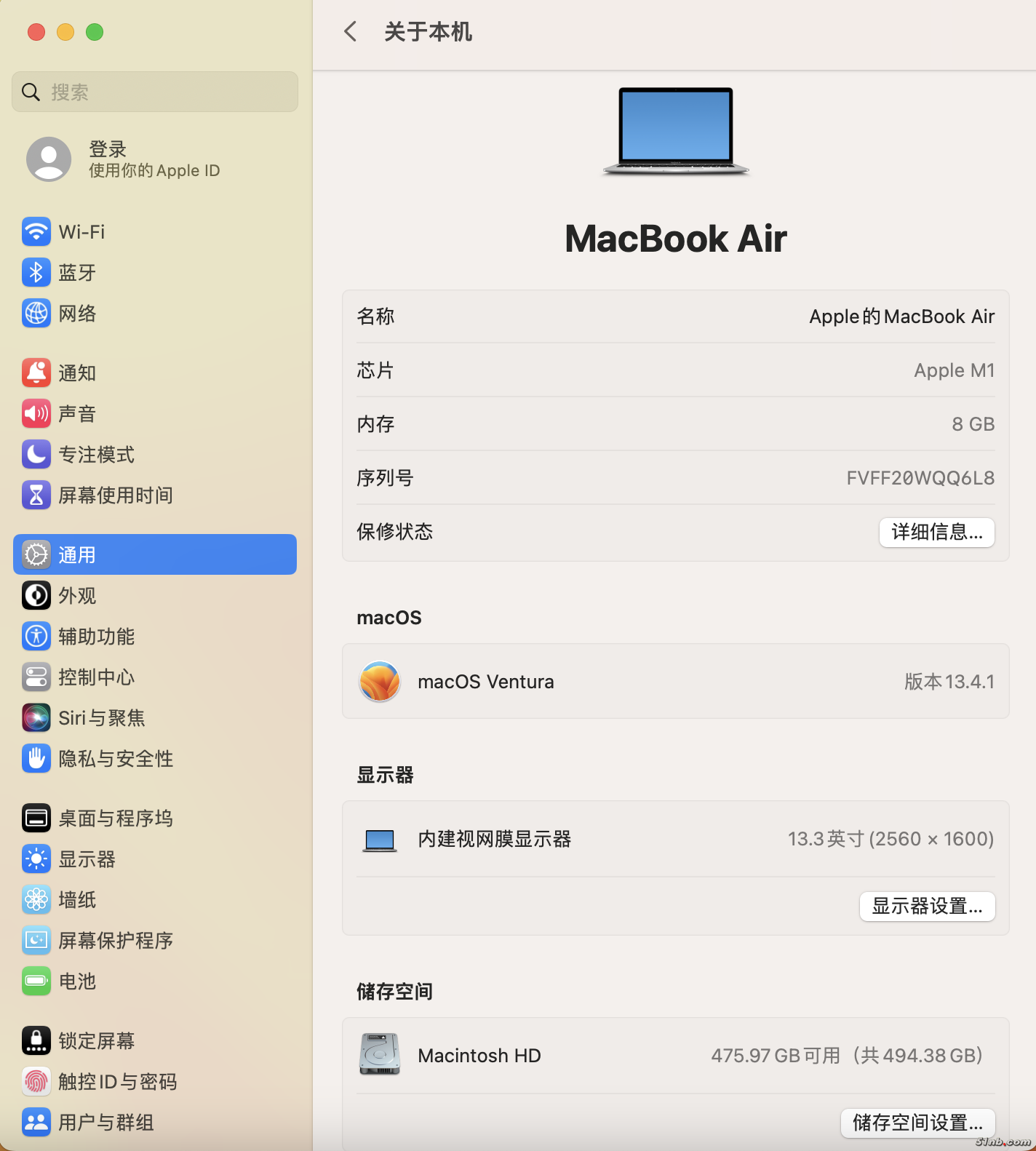Select the Network (网络) globe icon

[36, 314]
